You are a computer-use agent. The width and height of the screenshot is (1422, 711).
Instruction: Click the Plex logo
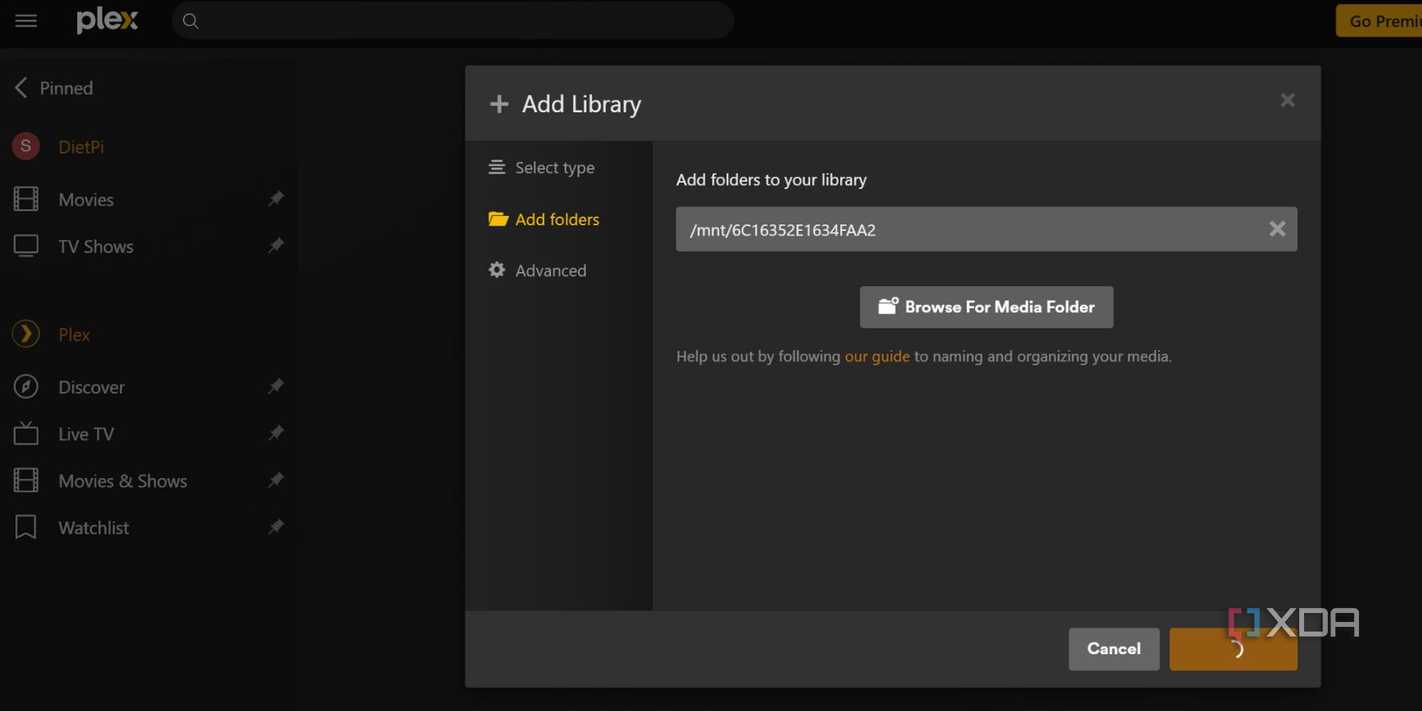pyautogui.click(x=108, y=20)
